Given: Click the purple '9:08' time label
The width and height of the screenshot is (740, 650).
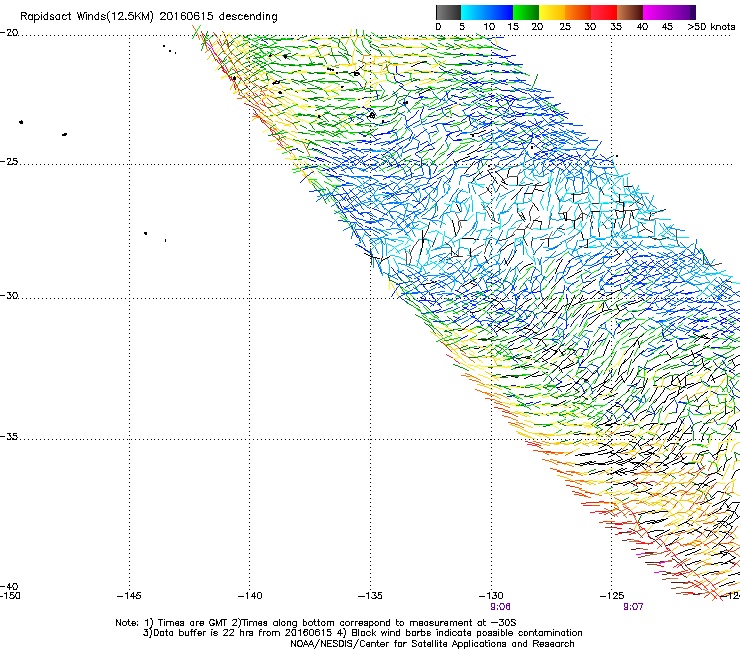Looking at the screenshot, I should click(x=500, y=607).
